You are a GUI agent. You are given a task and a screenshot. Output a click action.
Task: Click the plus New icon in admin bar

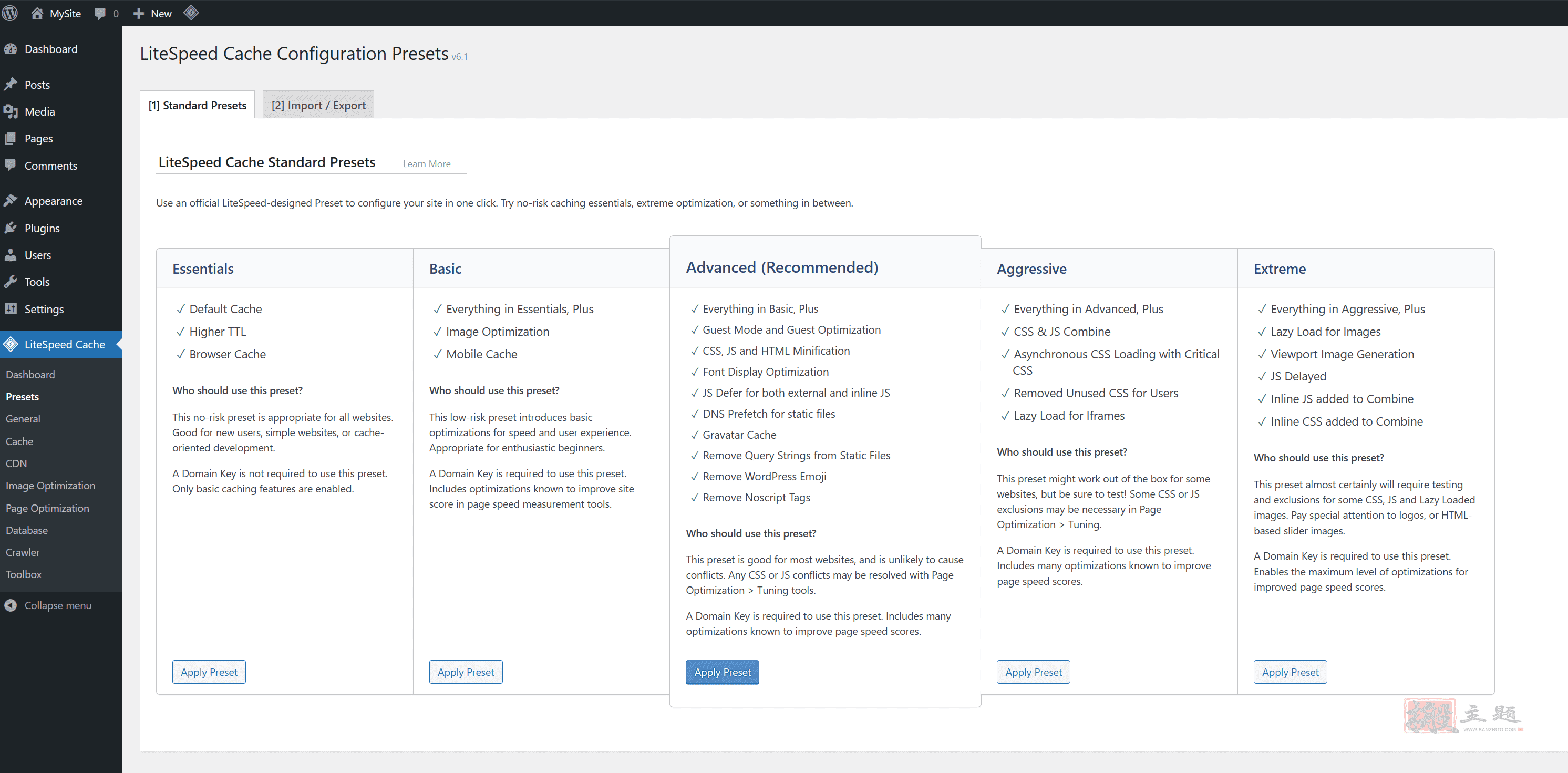tap(139, 13)
